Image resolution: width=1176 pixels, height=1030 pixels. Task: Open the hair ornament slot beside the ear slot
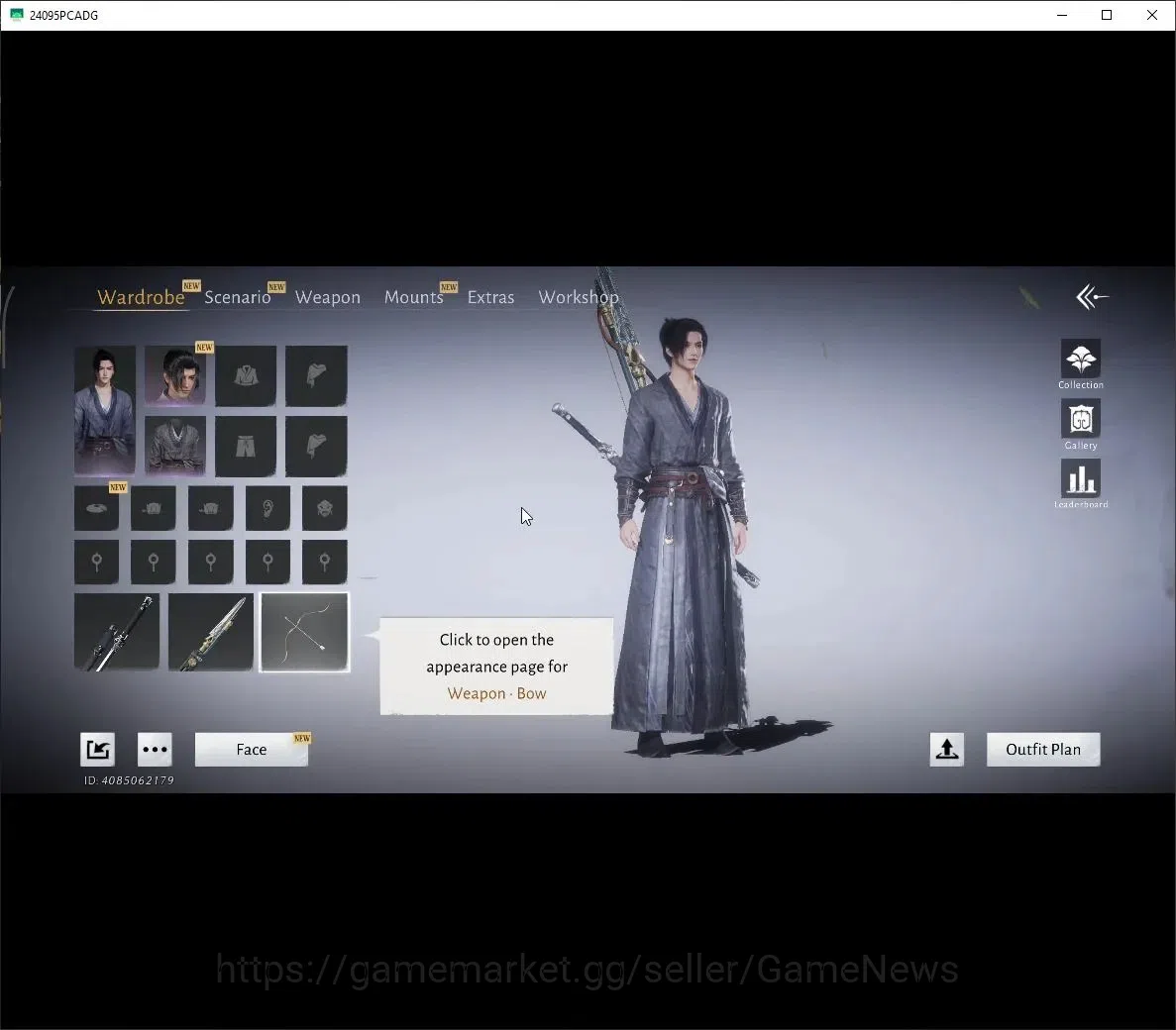click(211, 508)
